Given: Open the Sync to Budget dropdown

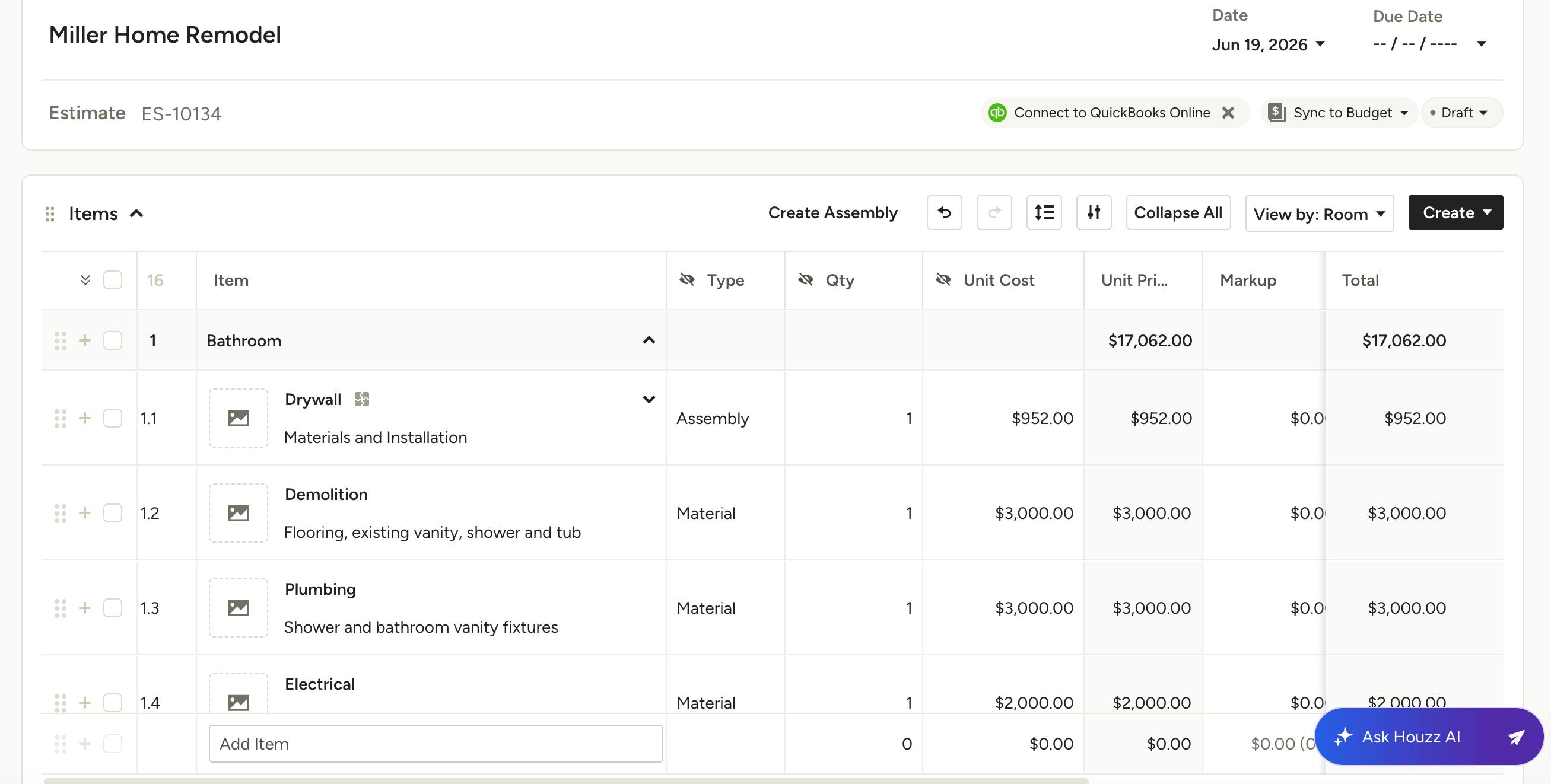Looking at the screenshot, I should point(1339,113).
